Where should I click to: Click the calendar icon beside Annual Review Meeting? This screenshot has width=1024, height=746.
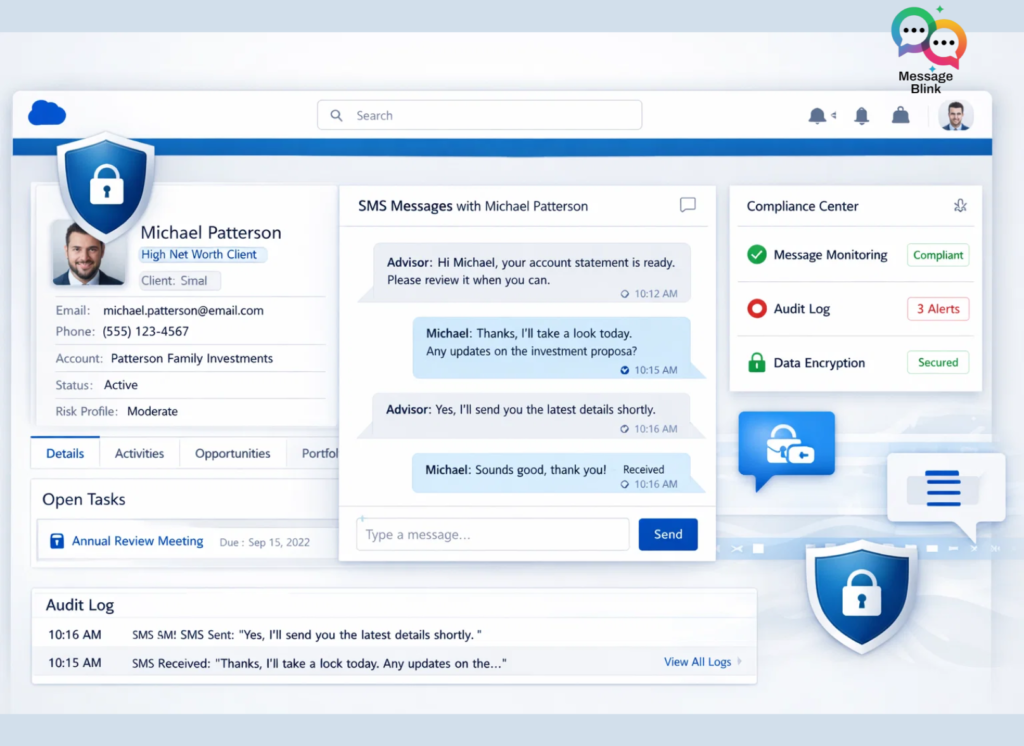(57, 540)
